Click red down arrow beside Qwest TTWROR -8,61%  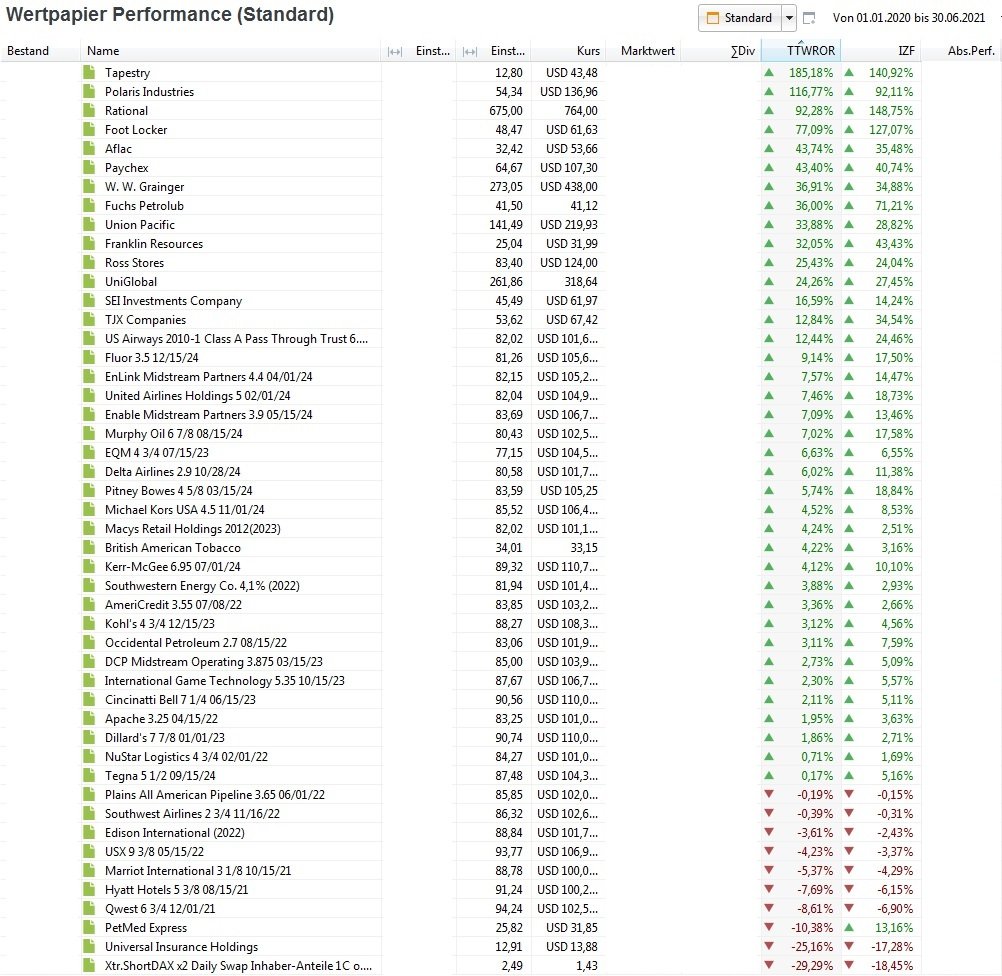(769, 908)
